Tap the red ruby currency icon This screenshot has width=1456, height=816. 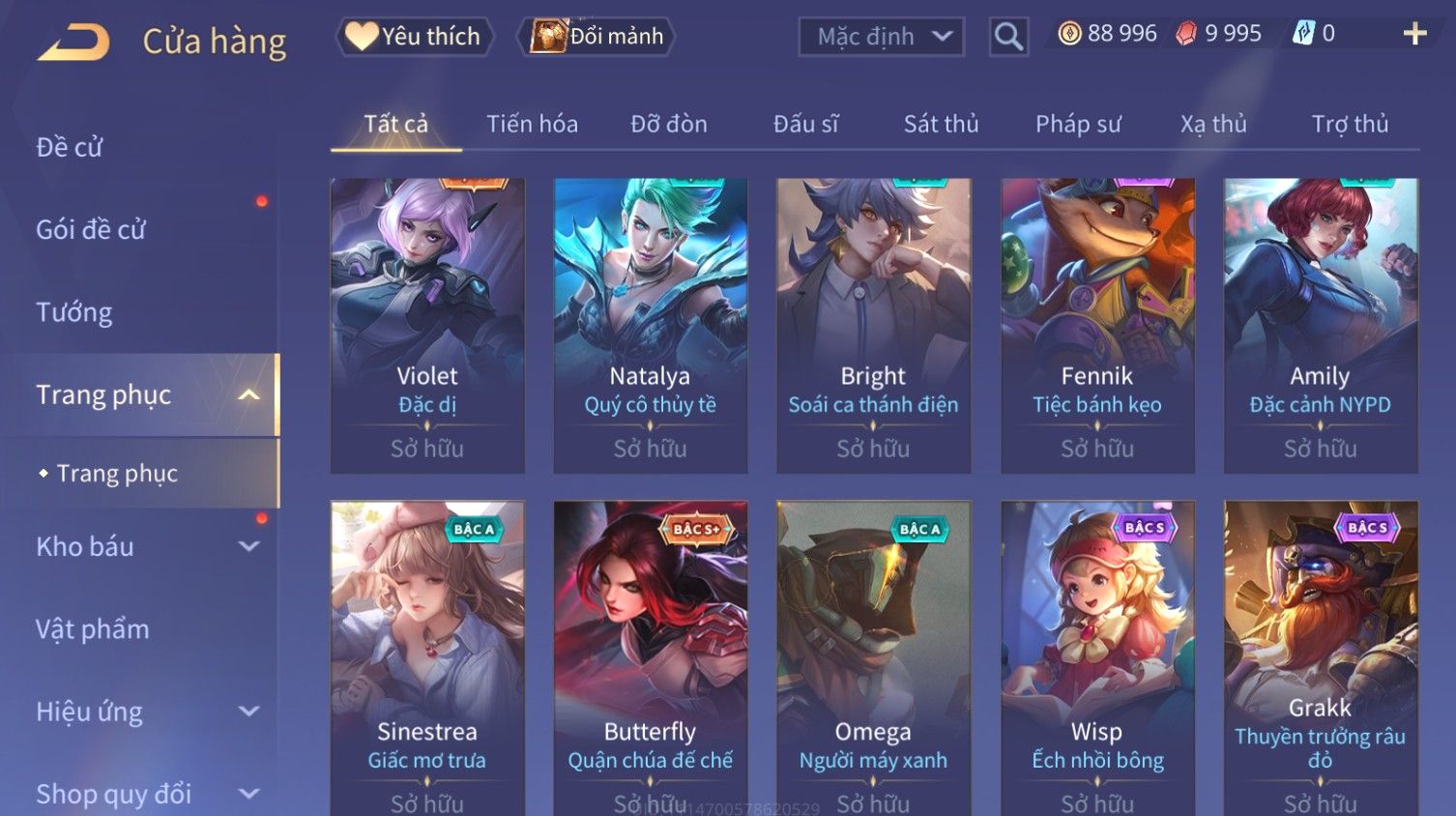tap(1186, 34)
